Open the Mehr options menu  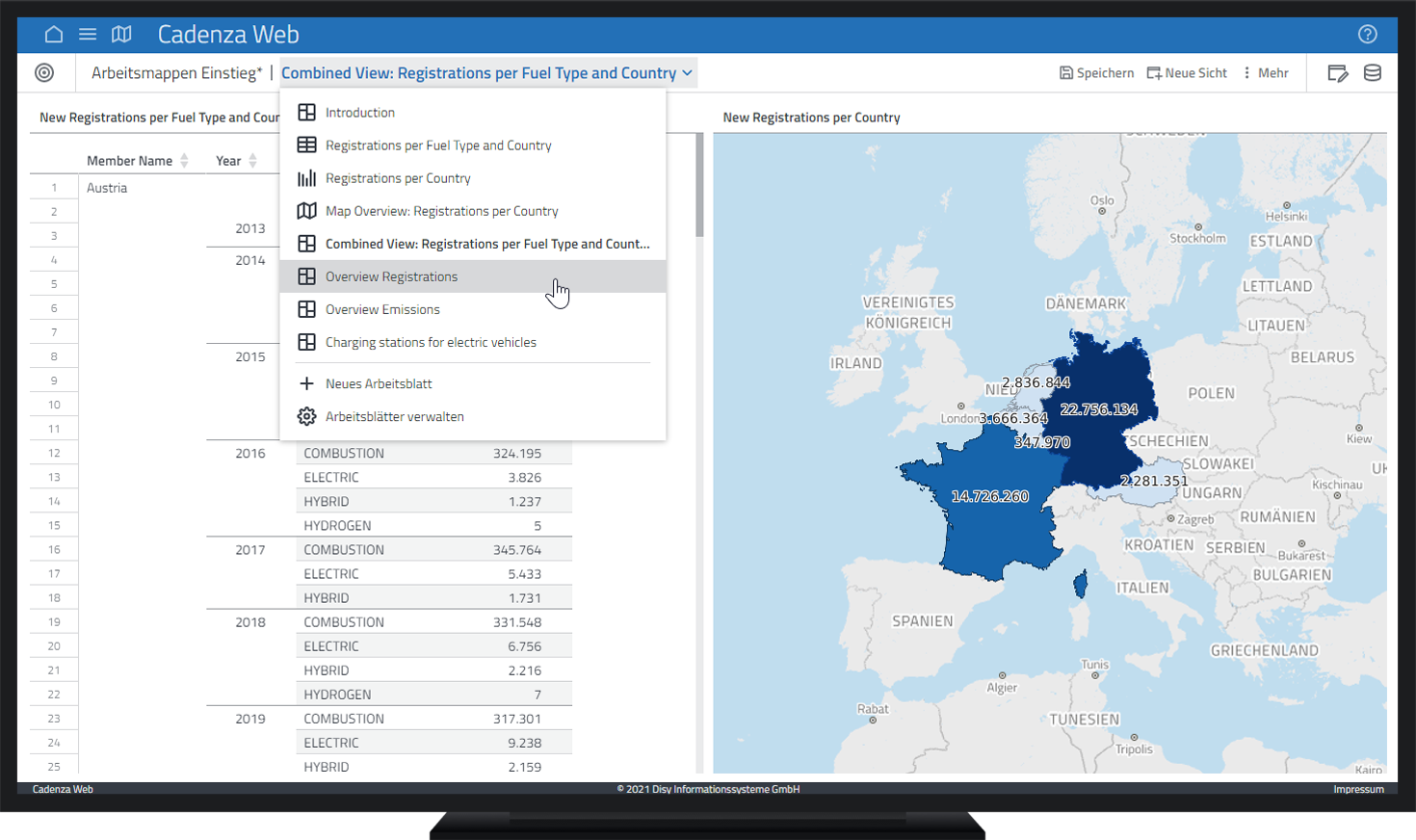tap(1266, 73)
